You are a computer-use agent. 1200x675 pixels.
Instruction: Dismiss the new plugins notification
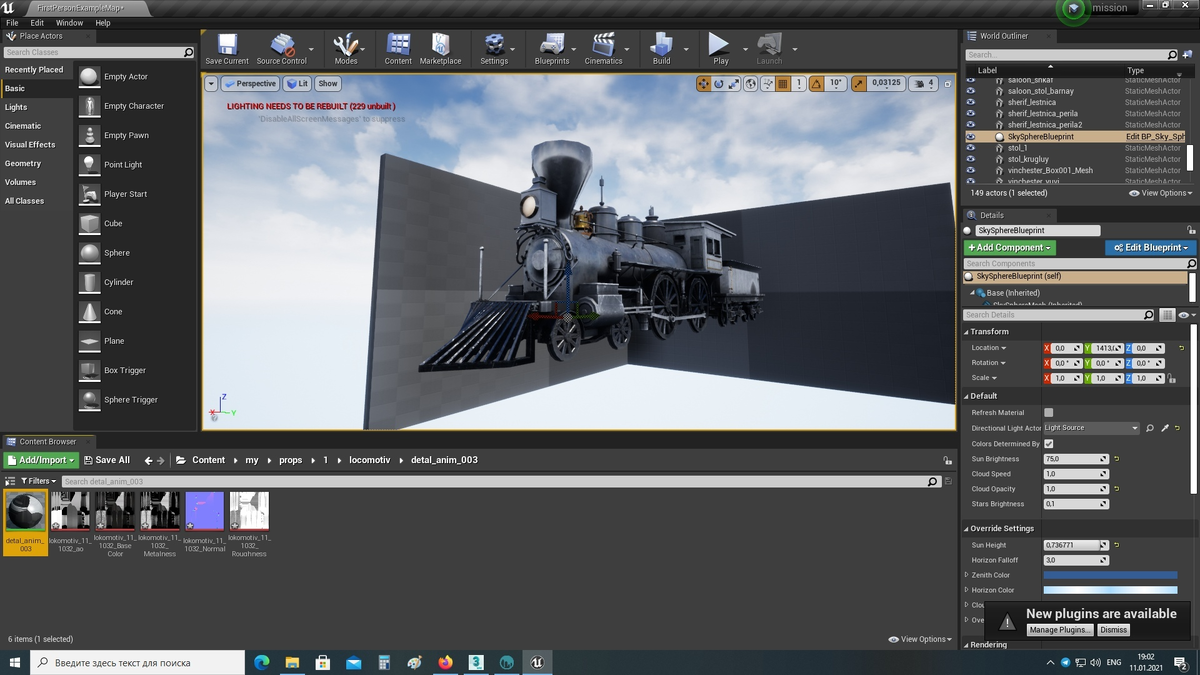(1113, 630)
